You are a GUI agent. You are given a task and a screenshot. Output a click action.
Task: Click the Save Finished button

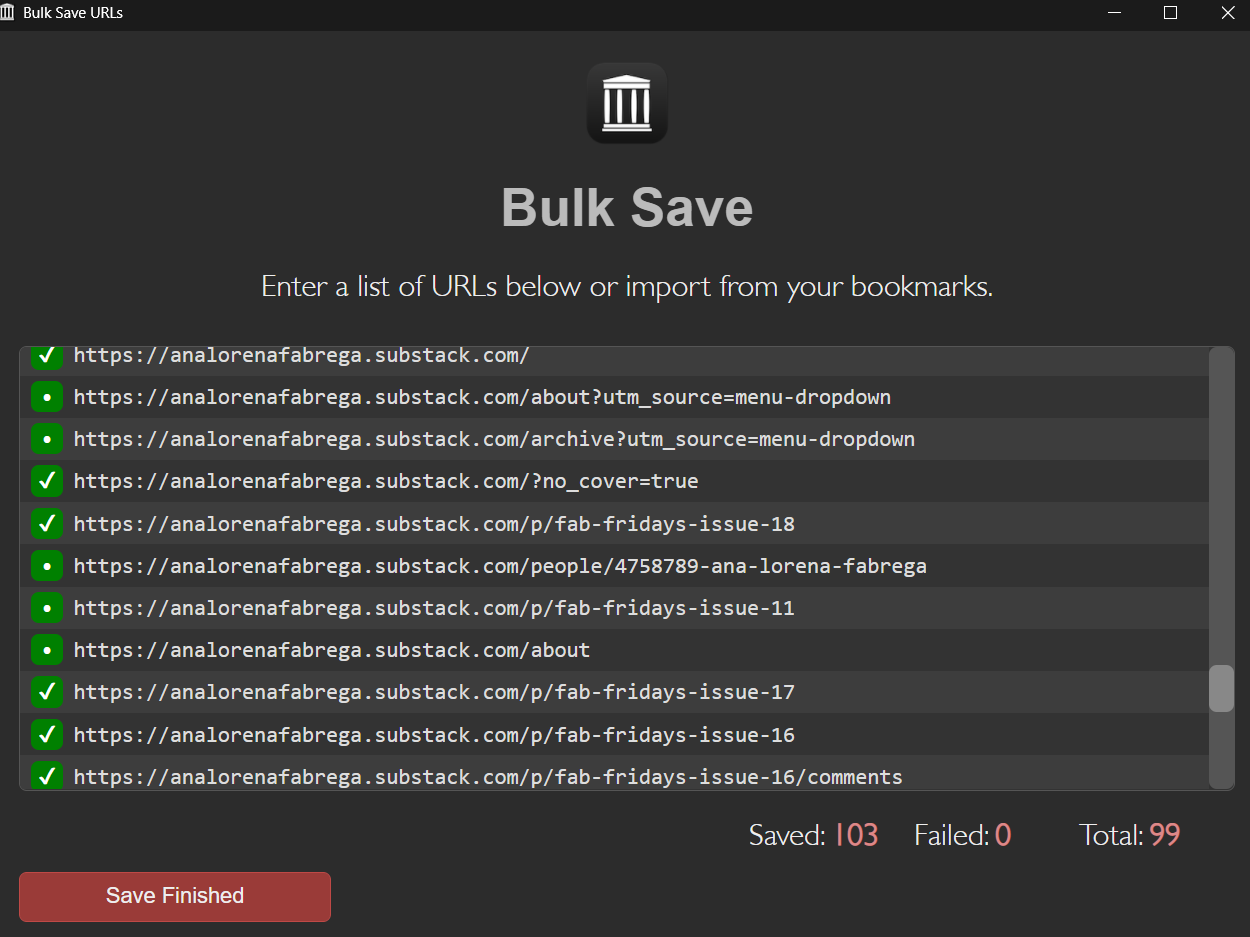174,896
